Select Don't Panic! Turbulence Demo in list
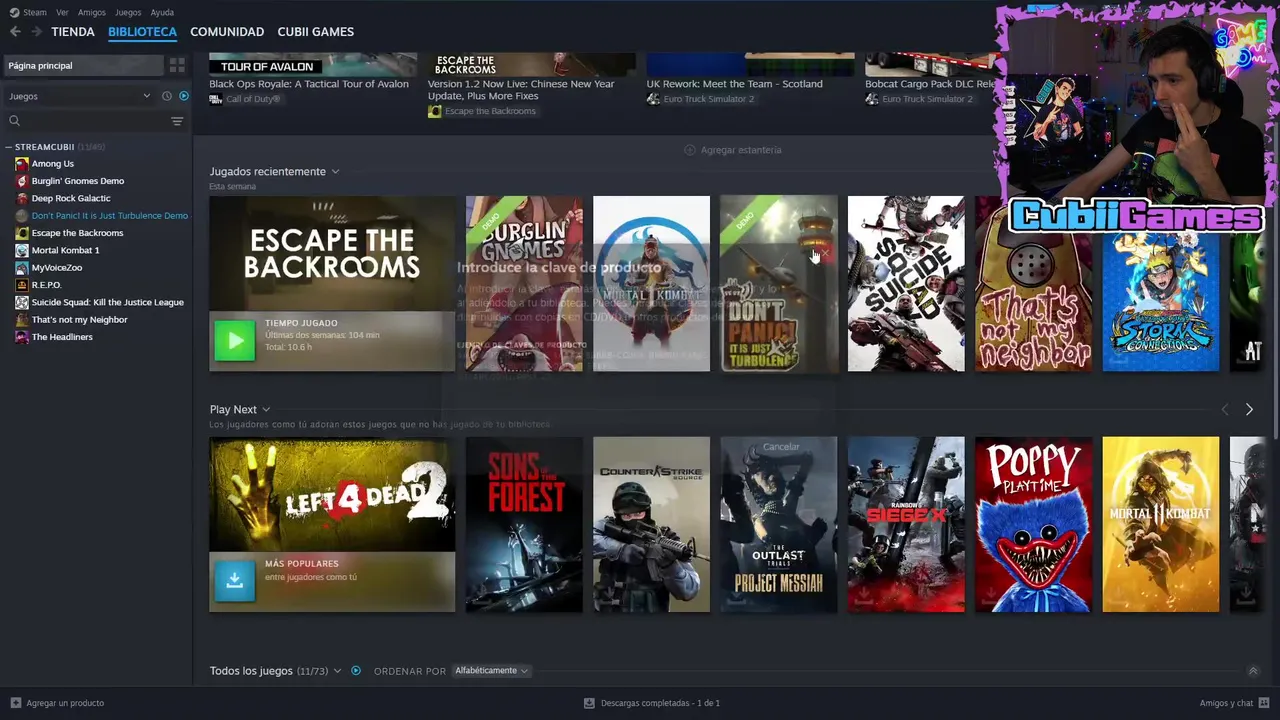1280x720 pixels. [109, 216]
